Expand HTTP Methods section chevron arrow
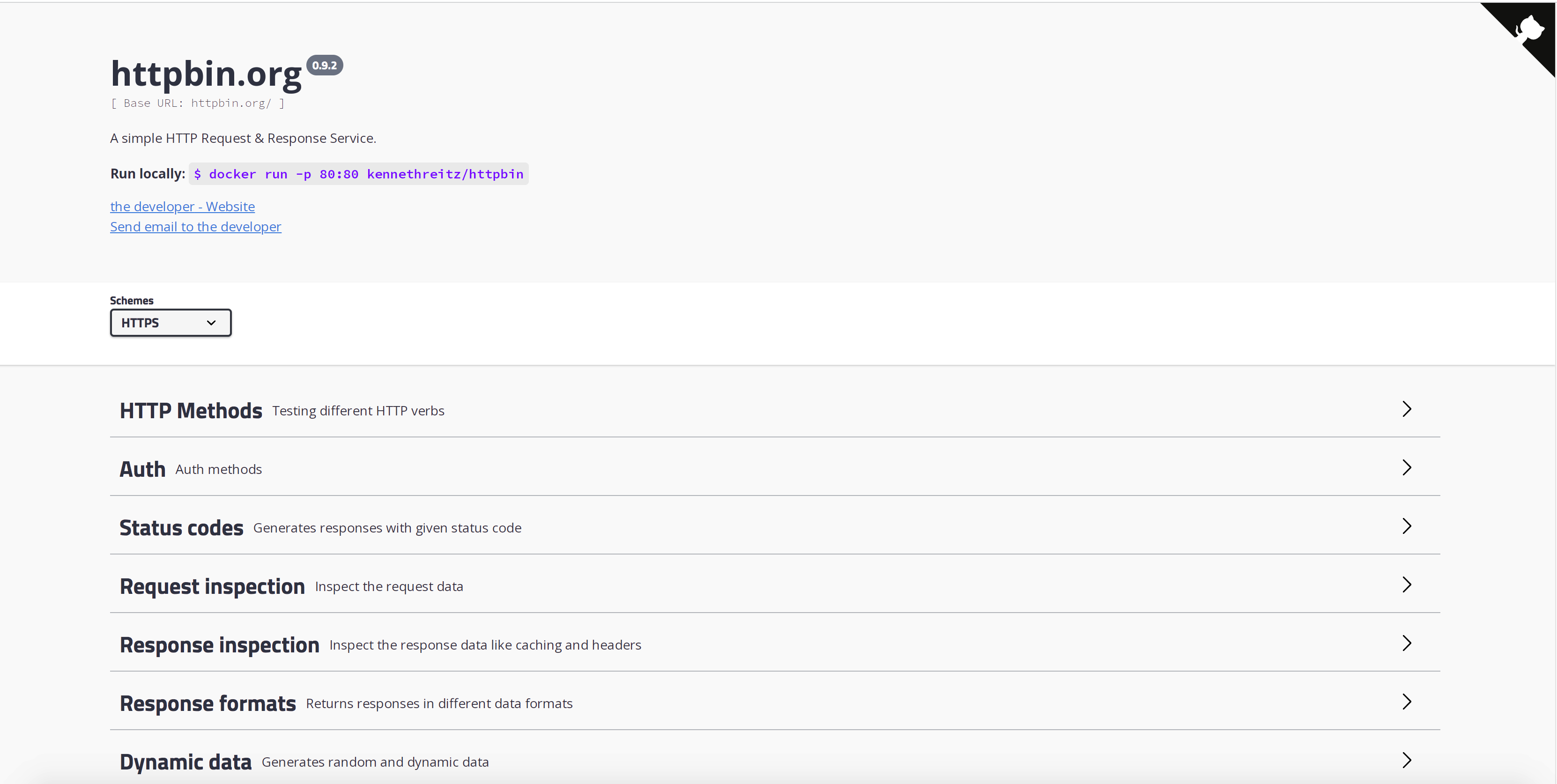 [x=1407, y=409]
